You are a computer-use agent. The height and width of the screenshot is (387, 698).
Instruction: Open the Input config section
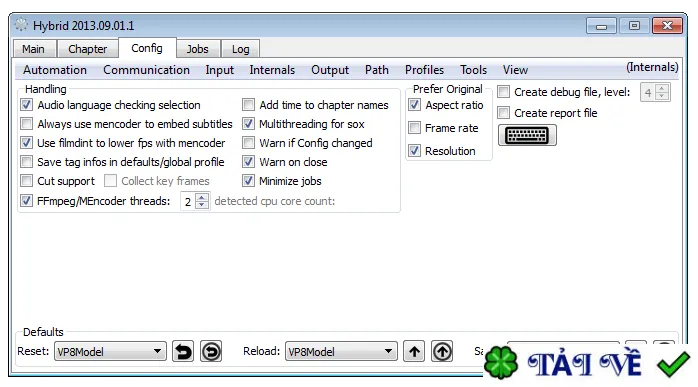click(219, 70)
